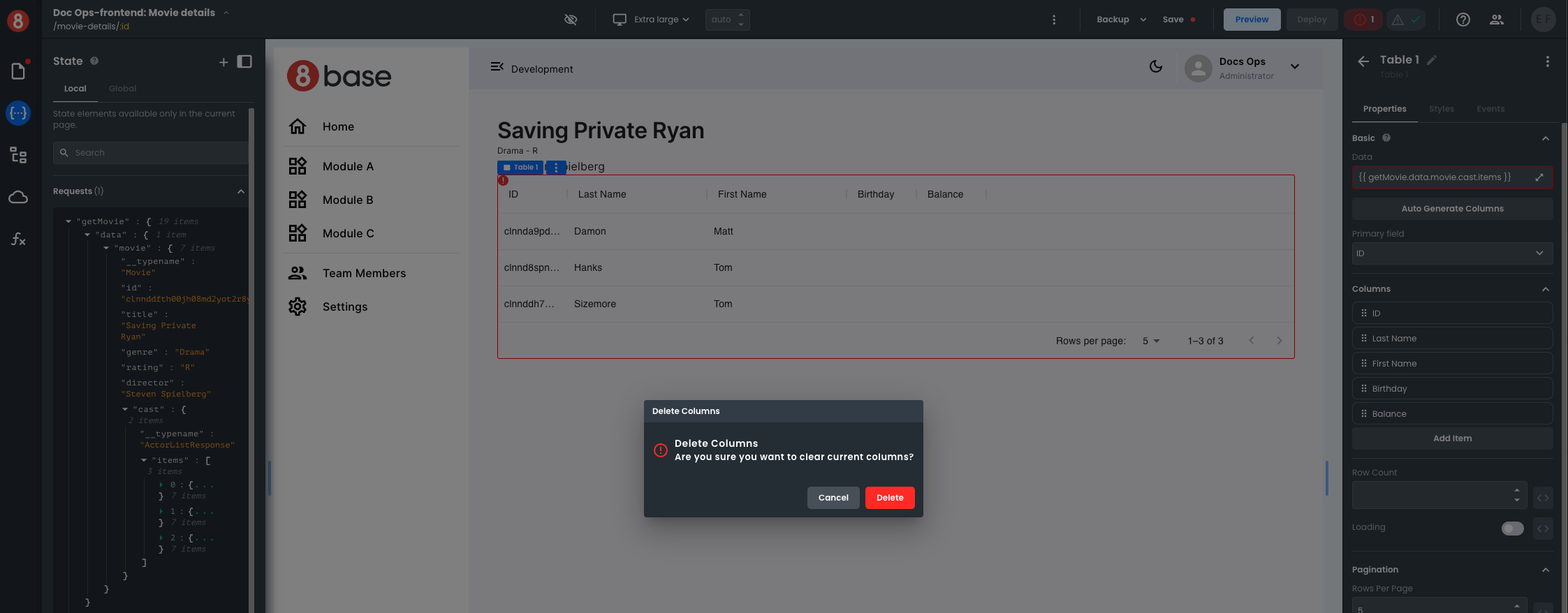Open the Extra large viewport dropdown
1568x613 pixels.
651,20
